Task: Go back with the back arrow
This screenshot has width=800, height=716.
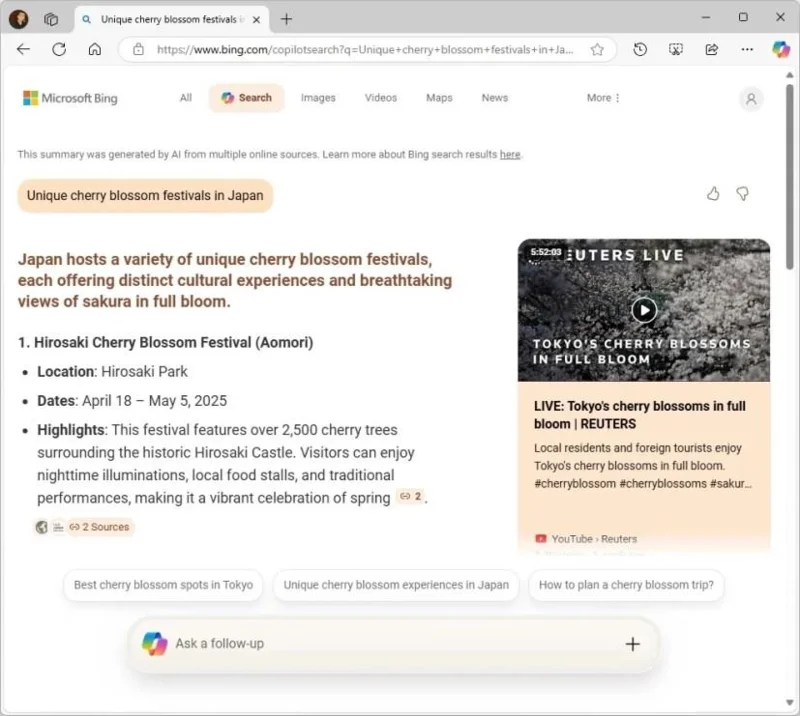Action: click(23, 50)
